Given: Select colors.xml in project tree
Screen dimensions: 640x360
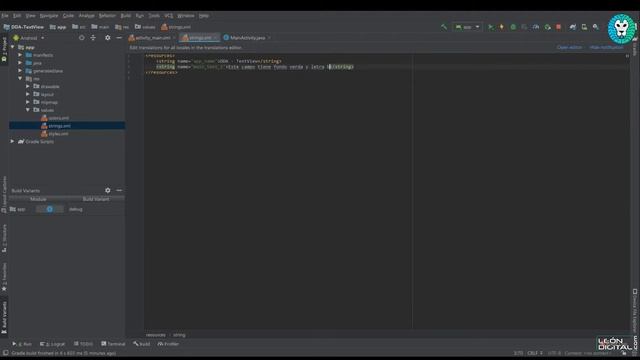Looking at the screenshot, I should coord(55,118).
